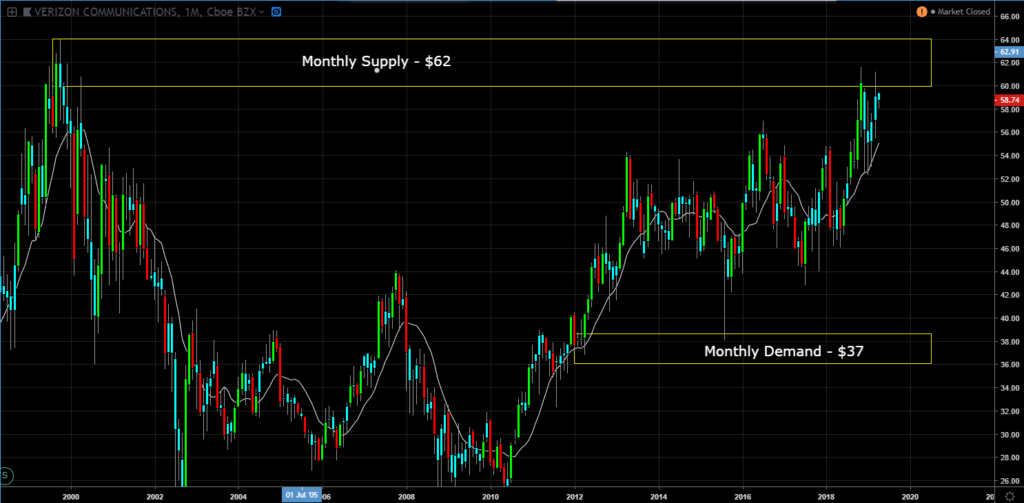
Task: Click the 60.00 price scale value
Action: pyautogui.click(x=1009, y=86)
